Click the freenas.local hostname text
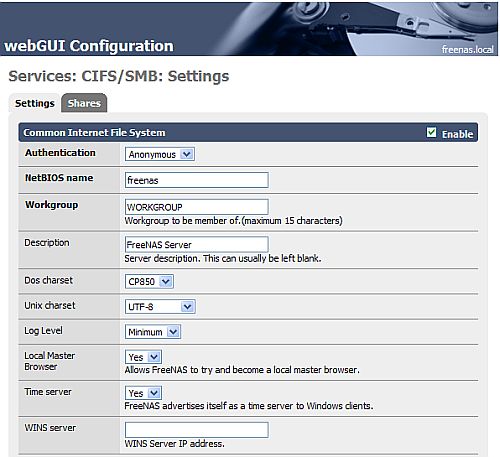The image size is (500, 457). (467, 50)
